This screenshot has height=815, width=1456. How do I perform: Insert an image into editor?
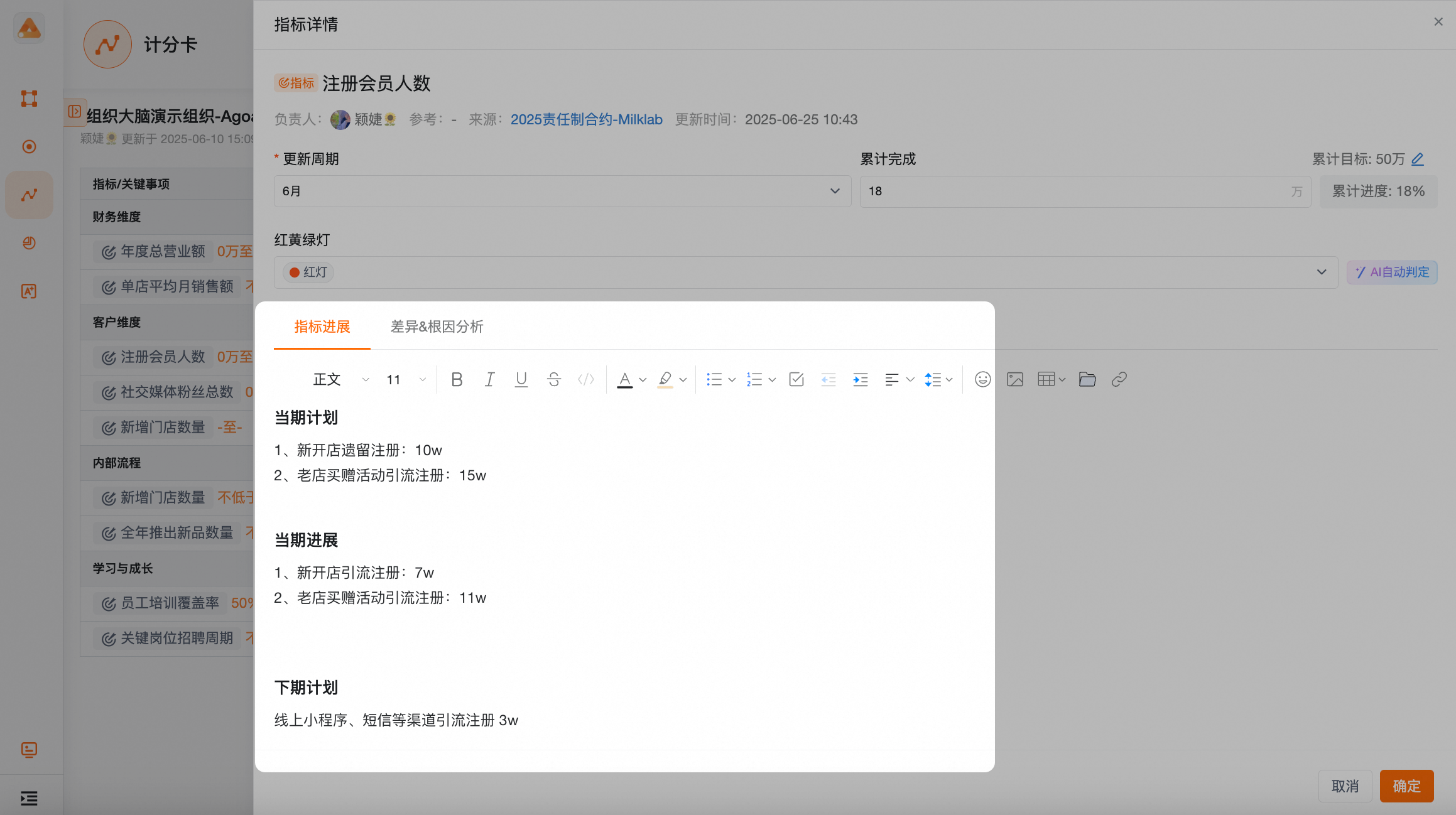1015,379
